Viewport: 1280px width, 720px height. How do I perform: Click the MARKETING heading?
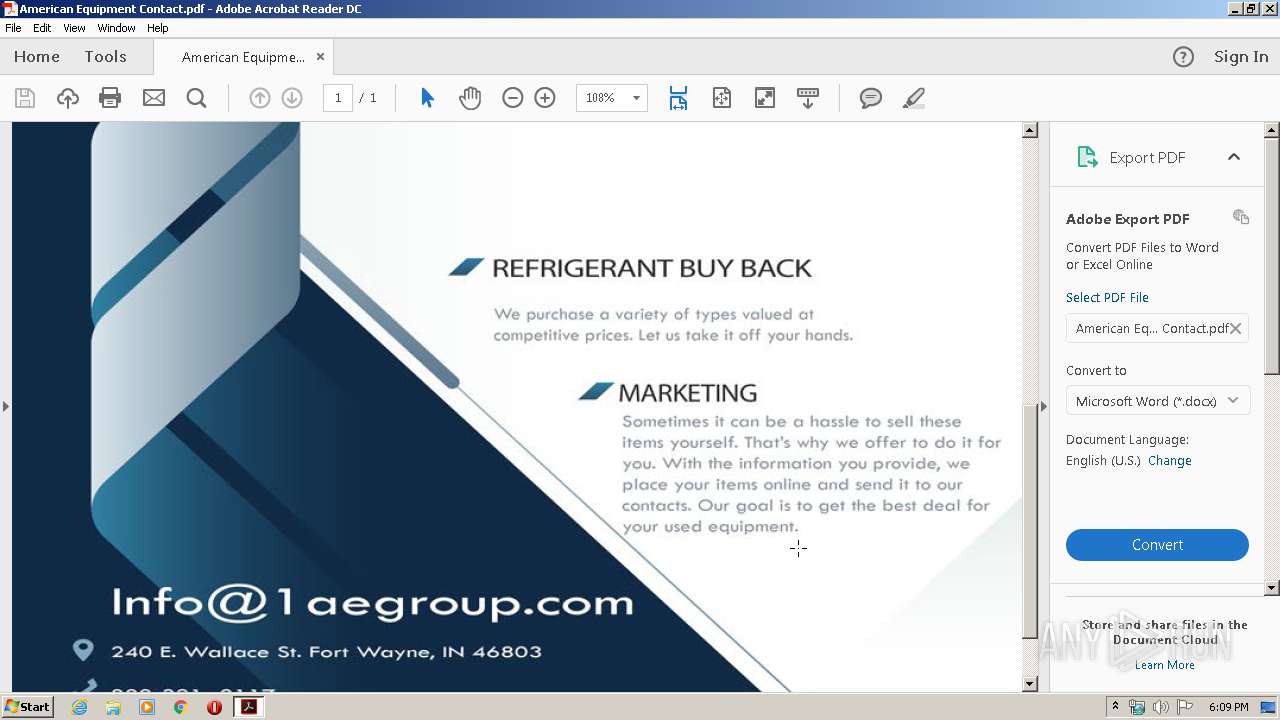pos(688,393)
